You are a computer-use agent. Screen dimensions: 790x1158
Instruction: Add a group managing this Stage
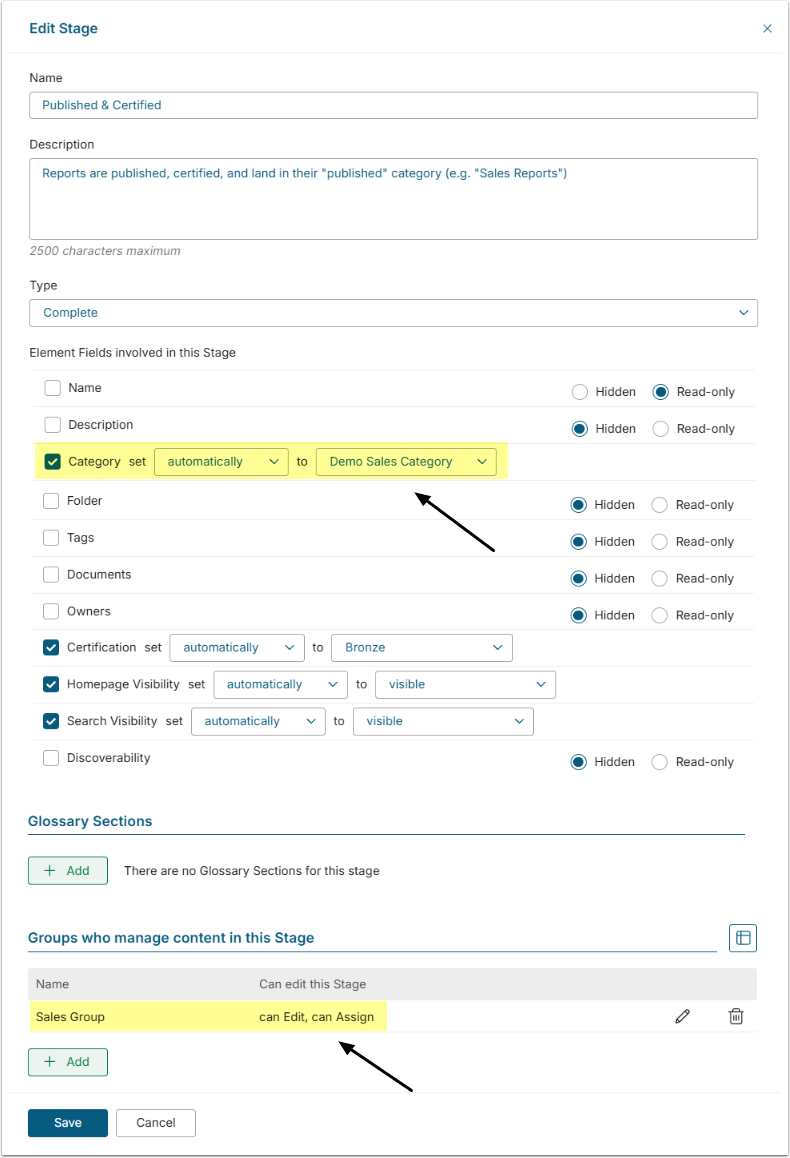pos(67,1062)
